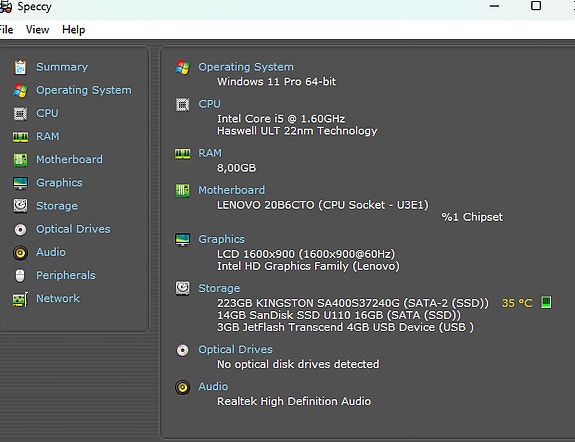Click 'Realtek High Definition Audio' text
Screen dimensions: 575x442
[294, 401]
